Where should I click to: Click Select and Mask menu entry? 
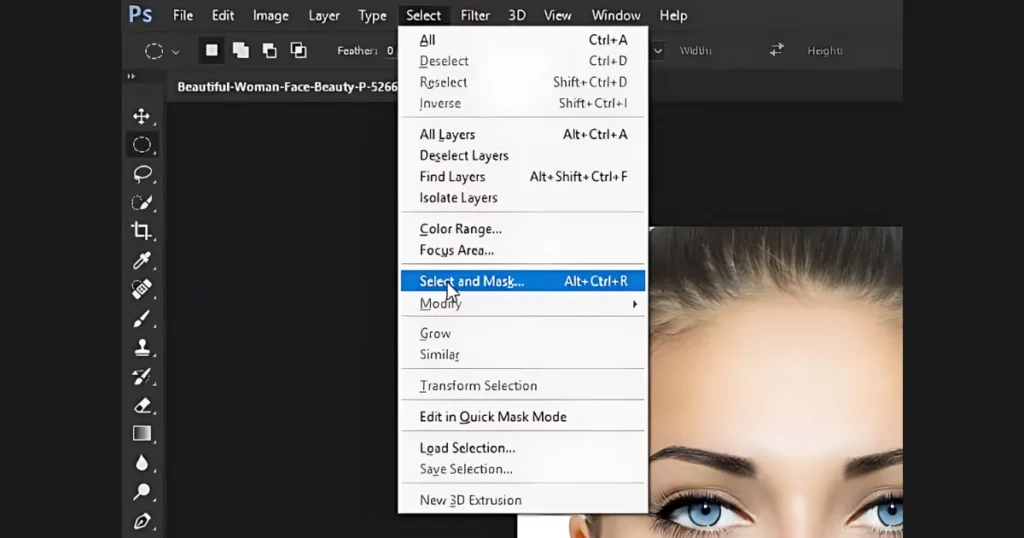pos(522,281)
